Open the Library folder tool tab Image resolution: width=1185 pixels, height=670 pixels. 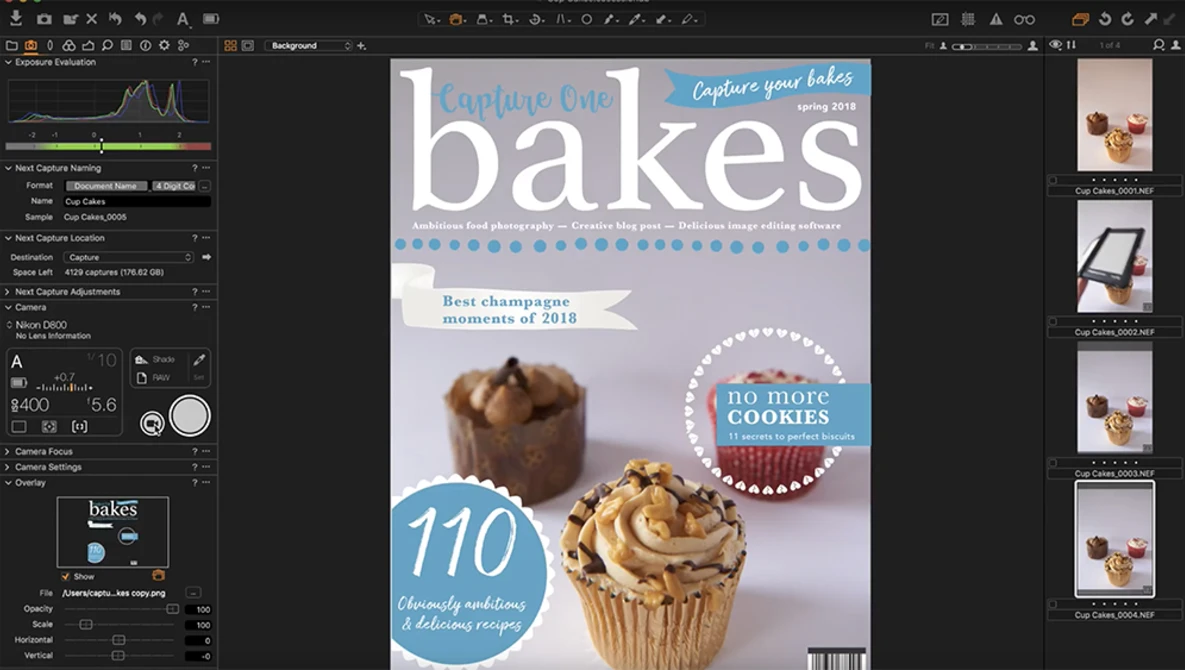(11, 46)
